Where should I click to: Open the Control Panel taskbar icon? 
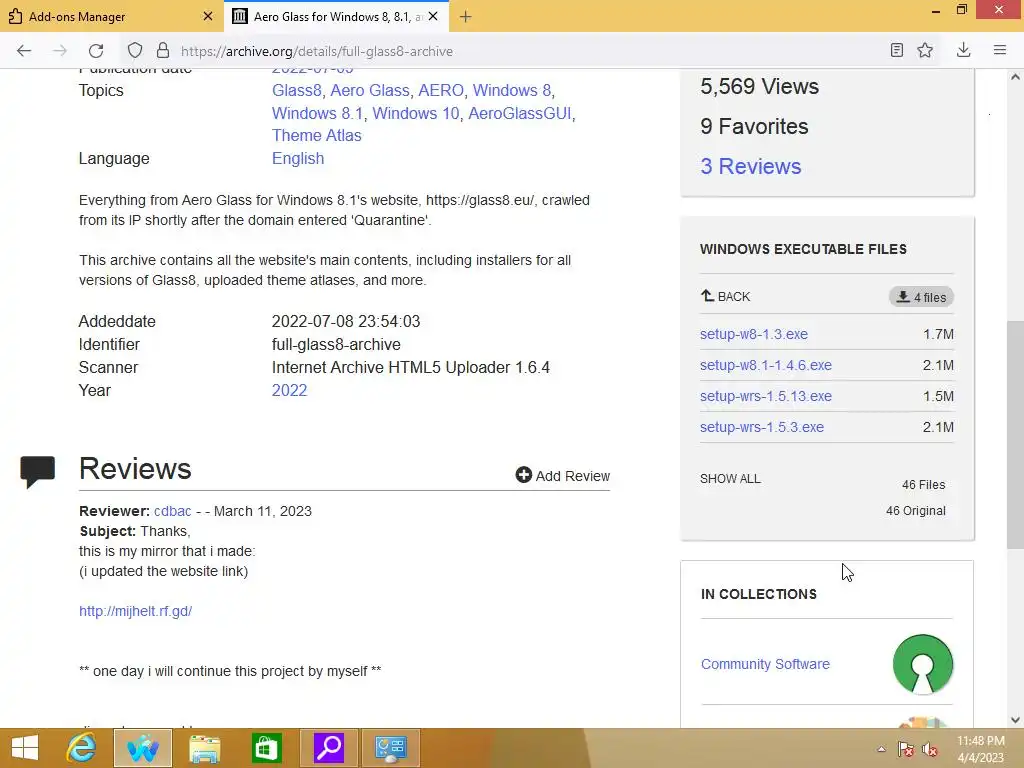coord(391,748)
